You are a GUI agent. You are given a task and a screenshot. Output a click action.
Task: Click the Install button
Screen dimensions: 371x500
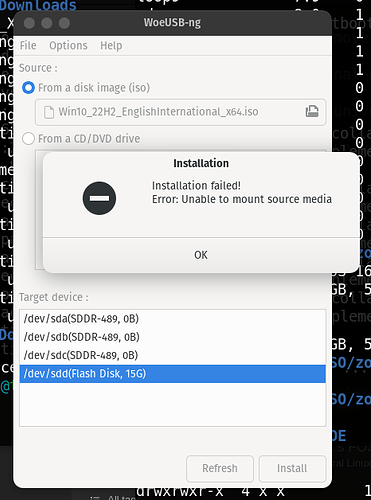click(x=292, y=468)
